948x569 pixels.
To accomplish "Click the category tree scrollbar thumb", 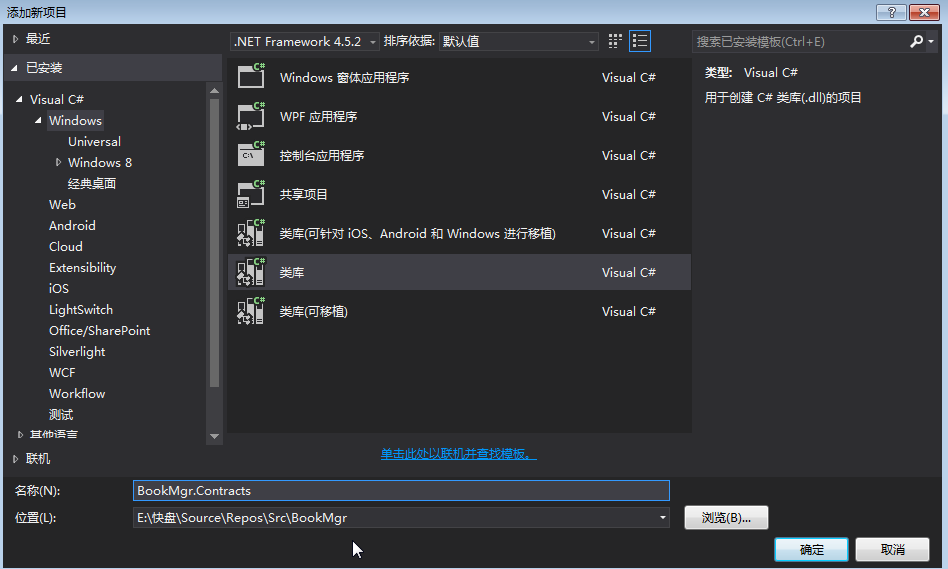I will (x=214, y=242).
